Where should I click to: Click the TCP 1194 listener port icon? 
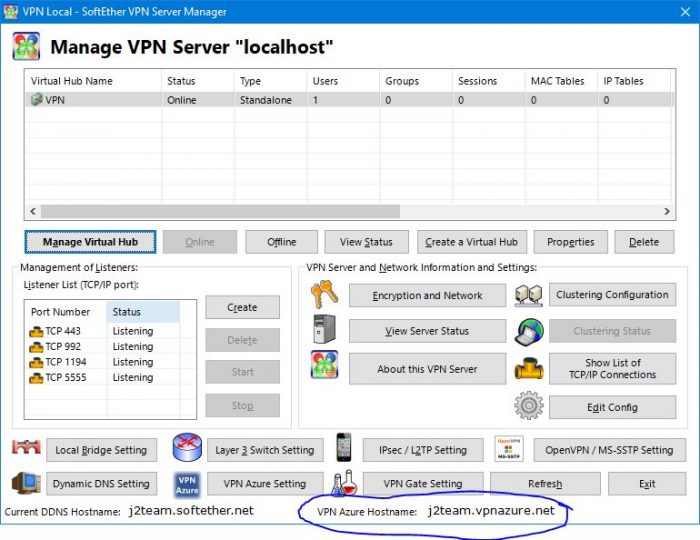[36, 362]
